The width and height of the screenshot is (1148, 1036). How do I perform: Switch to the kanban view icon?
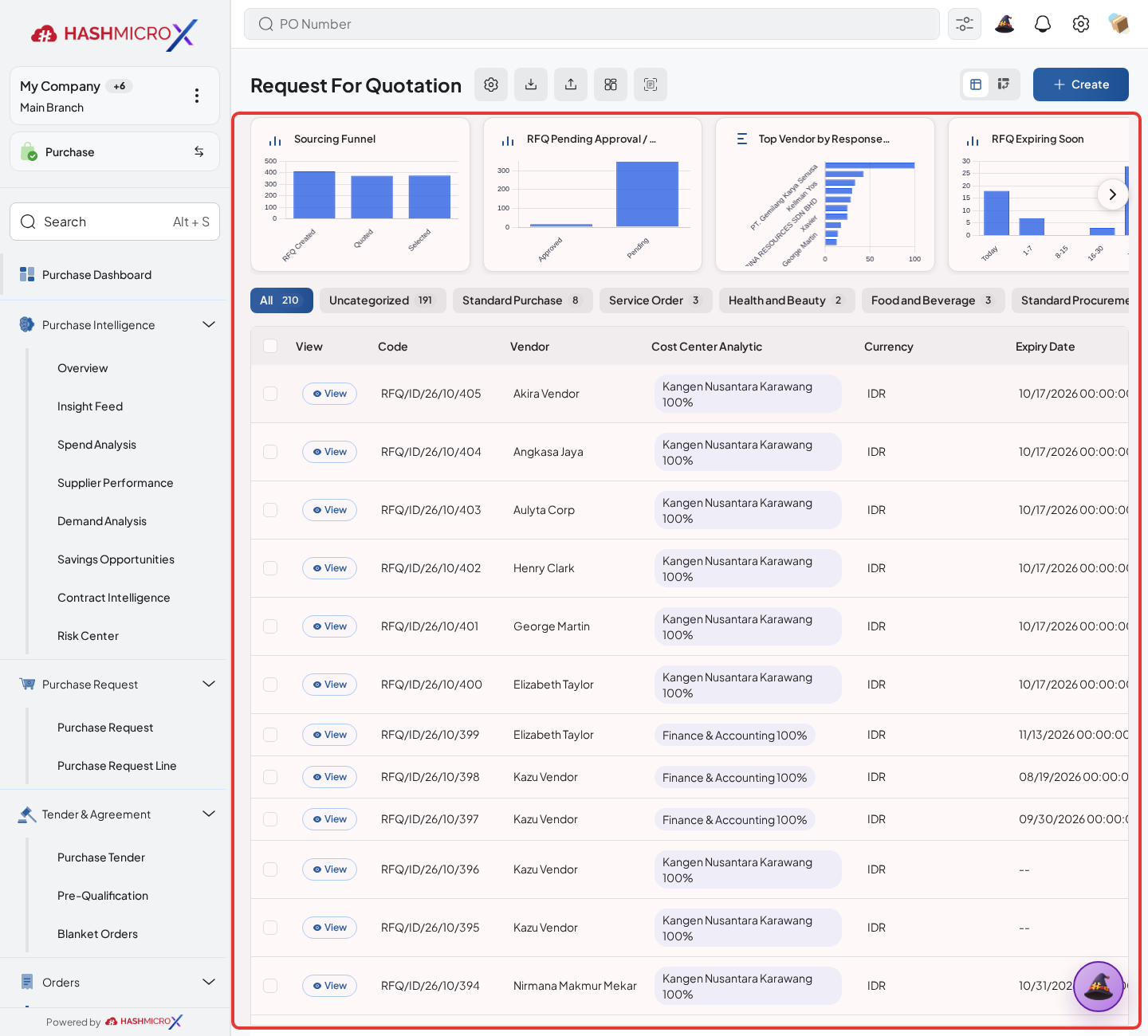1004,84
